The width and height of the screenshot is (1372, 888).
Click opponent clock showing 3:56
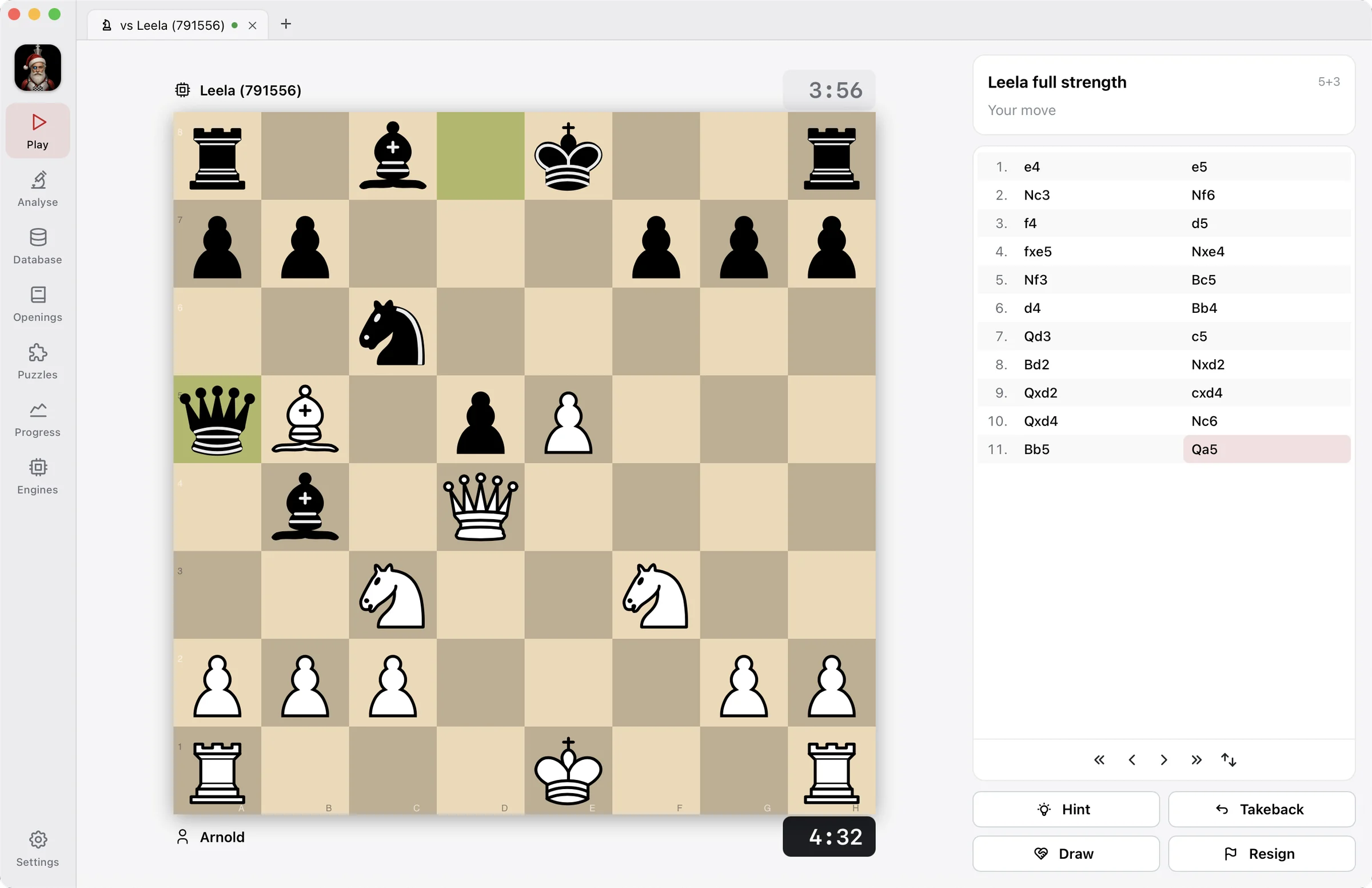point(829,90)
